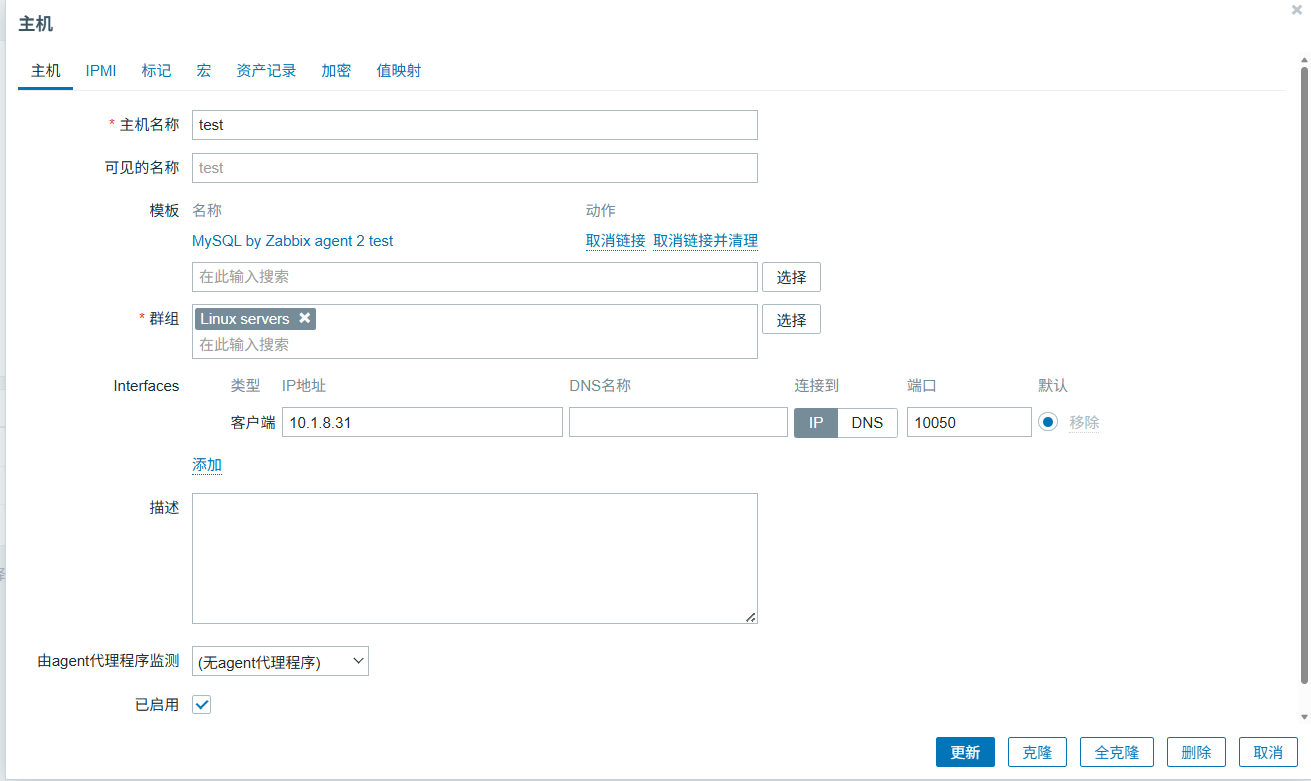Click inside the 描述 text area
The width and height of the screenshot is (1311, 781).
pyautogui.click(x=475, y=558)
